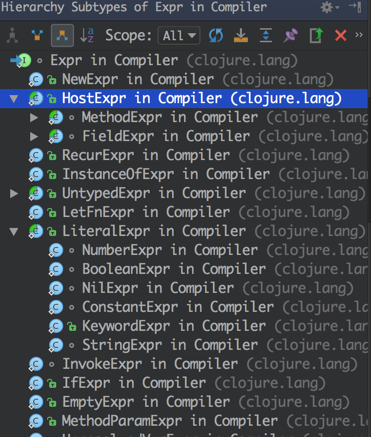Click the abstract class icon beside UntypedExpr
This screenshot has width=371, height=437.
point(36,194)
